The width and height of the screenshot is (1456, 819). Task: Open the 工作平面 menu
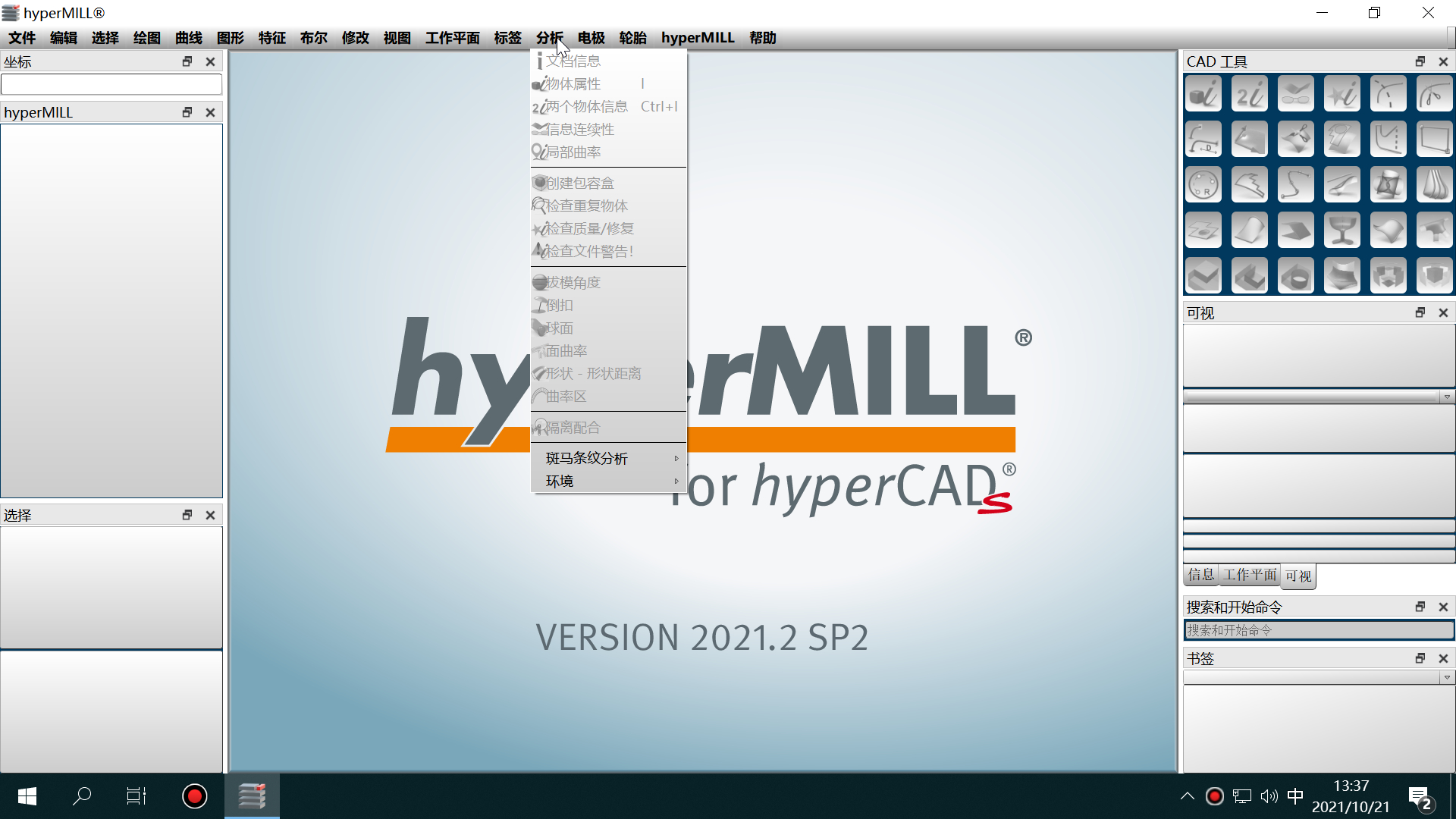pyautogui.click(x=453, y=38)
